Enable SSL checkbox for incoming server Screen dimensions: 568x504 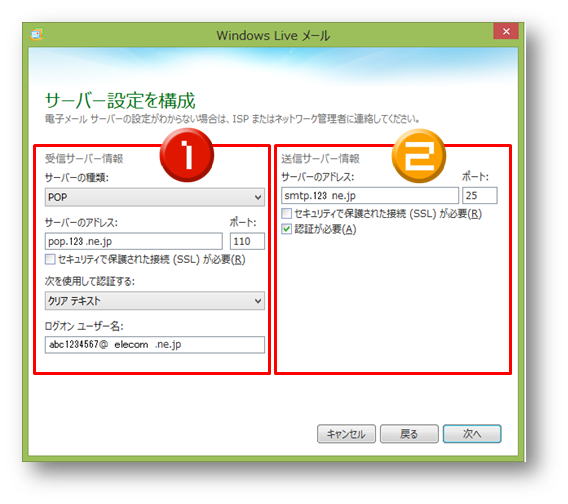click(50, 259)
